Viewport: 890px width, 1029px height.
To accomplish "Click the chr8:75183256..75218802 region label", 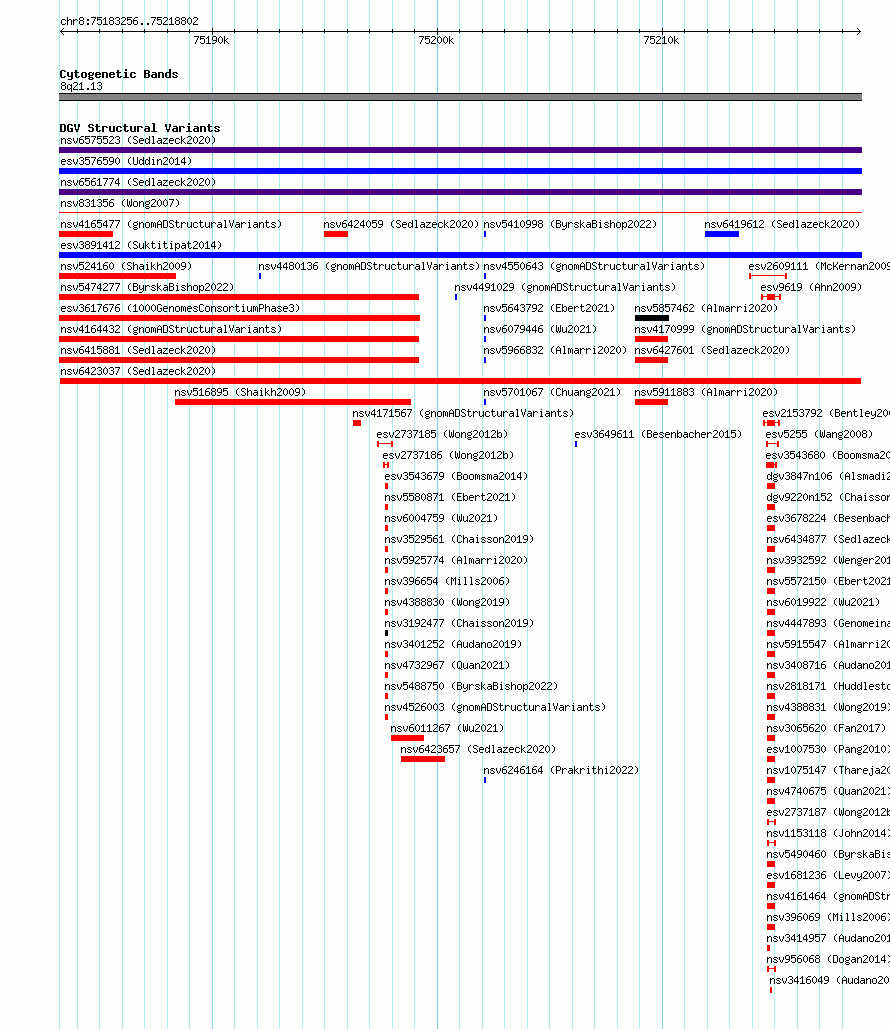I will tap(129, 21).
